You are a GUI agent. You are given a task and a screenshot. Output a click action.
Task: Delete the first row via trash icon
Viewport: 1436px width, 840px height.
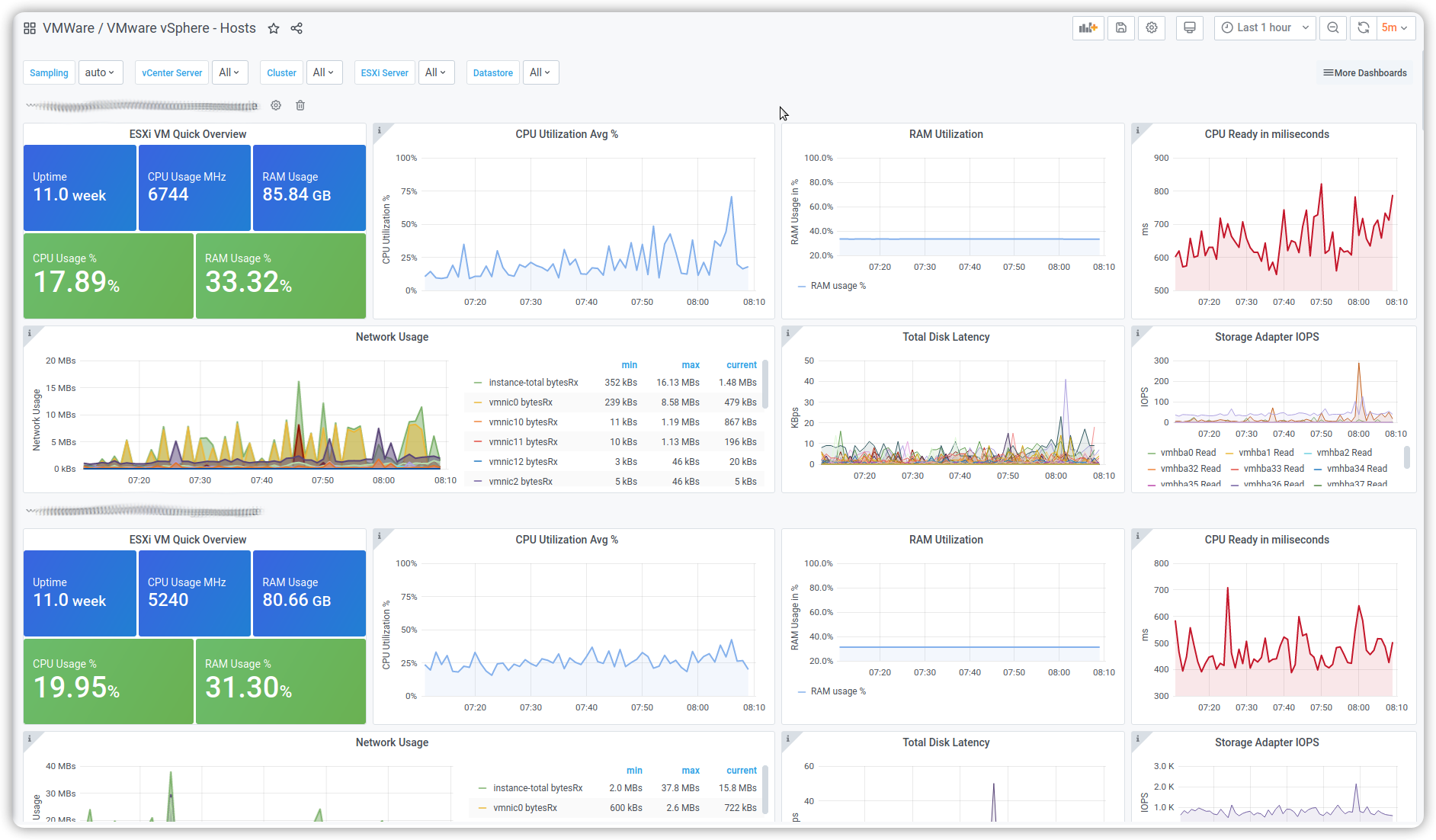click(300, 105)
